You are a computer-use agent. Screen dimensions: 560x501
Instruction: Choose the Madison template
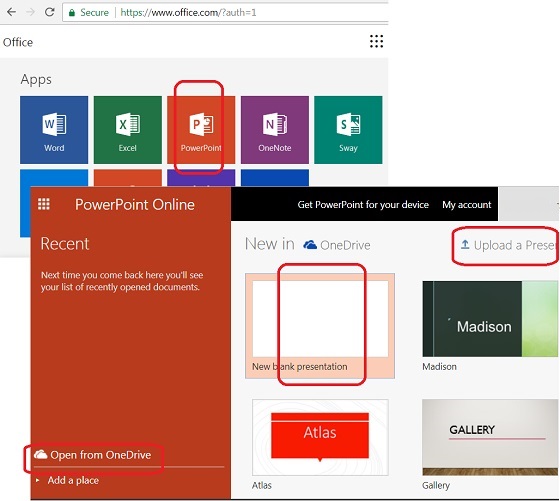pos(490,319)
